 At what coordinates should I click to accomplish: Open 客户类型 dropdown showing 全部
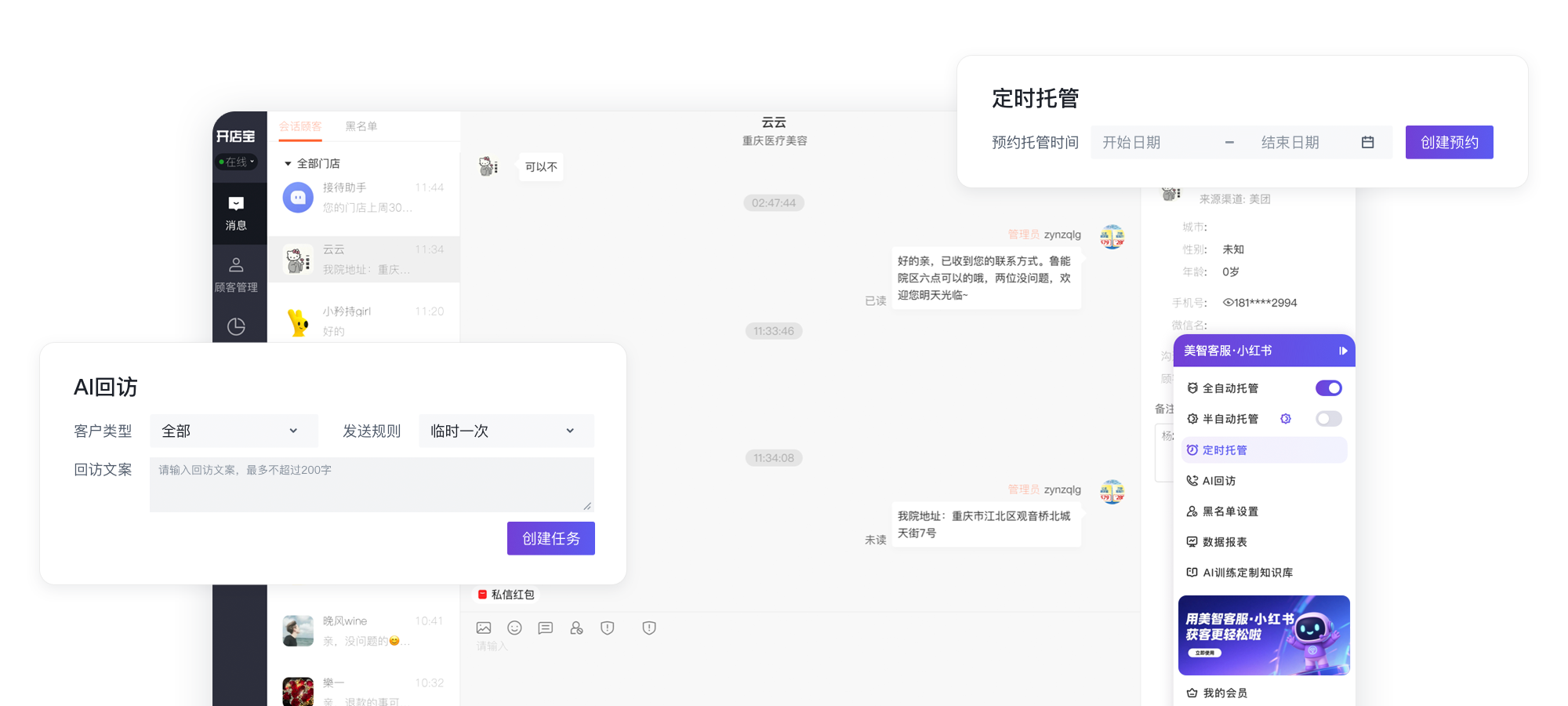[x=234, y=431]
